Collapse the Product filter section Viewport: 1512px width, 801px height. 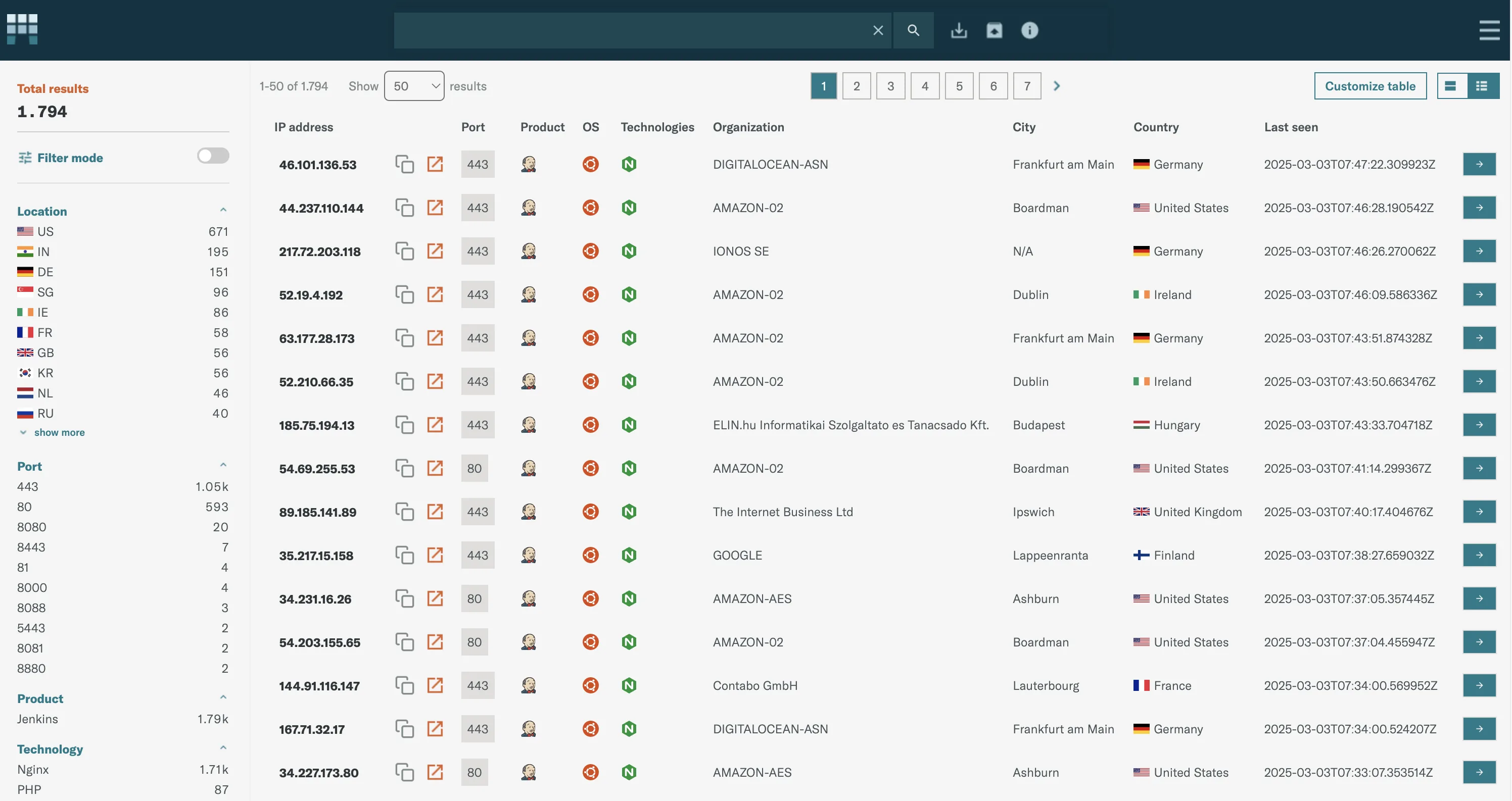coord(223,698)
